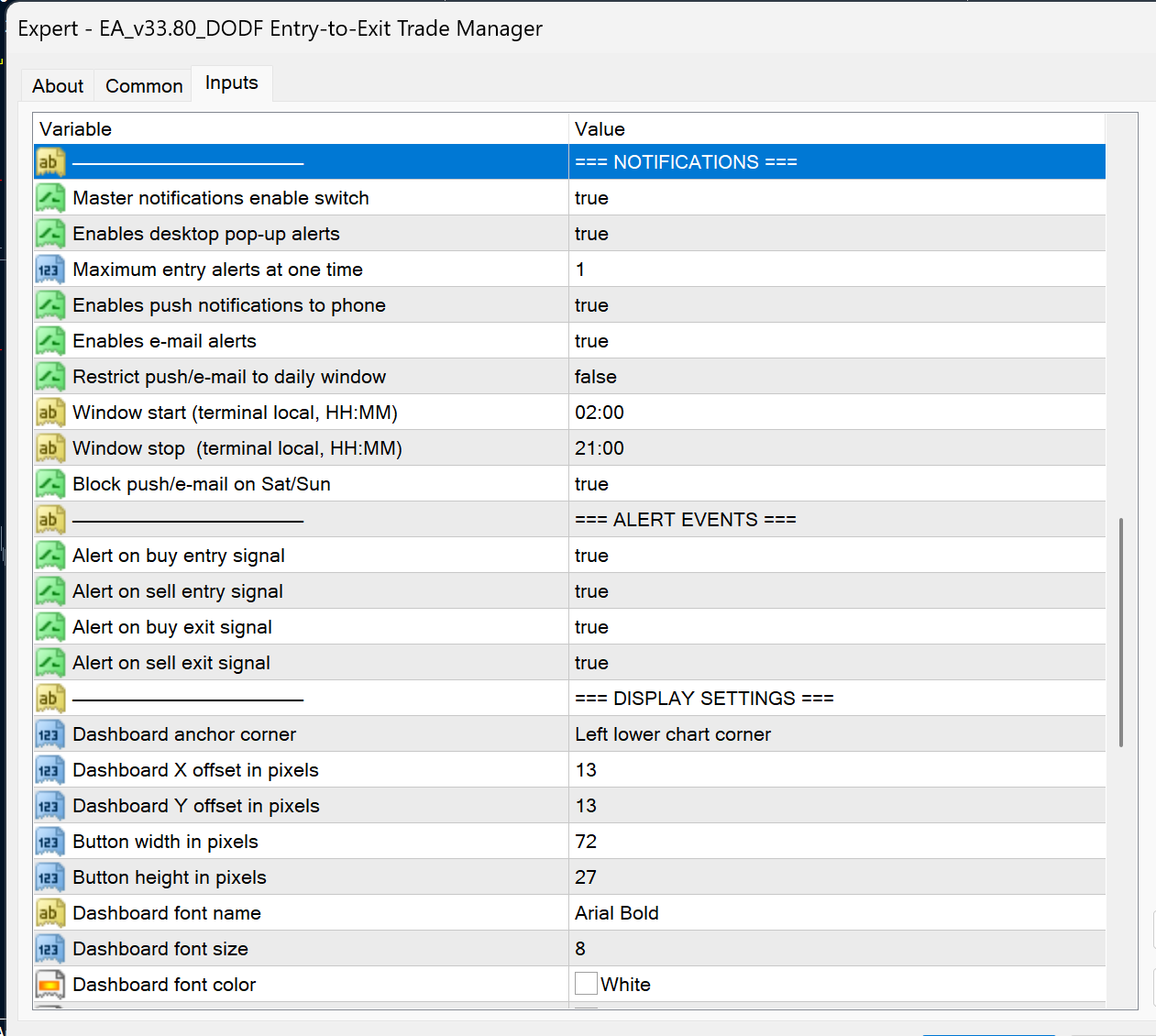
Task: Click the Window stop value 21:00 field
Action: 837,448
